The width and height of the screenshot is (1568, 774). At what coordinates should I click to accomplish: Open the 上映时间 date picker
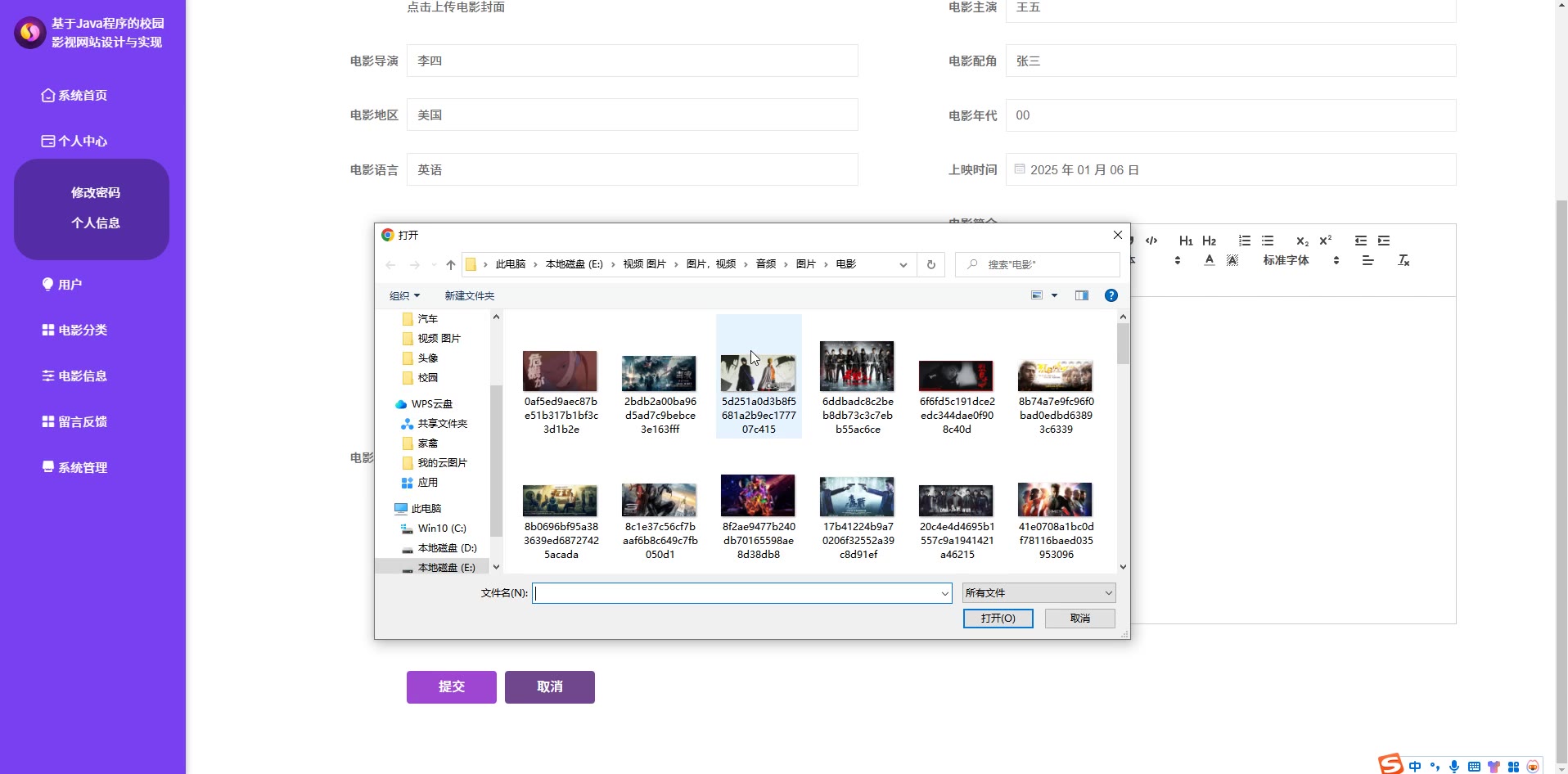pos(1231,169)
